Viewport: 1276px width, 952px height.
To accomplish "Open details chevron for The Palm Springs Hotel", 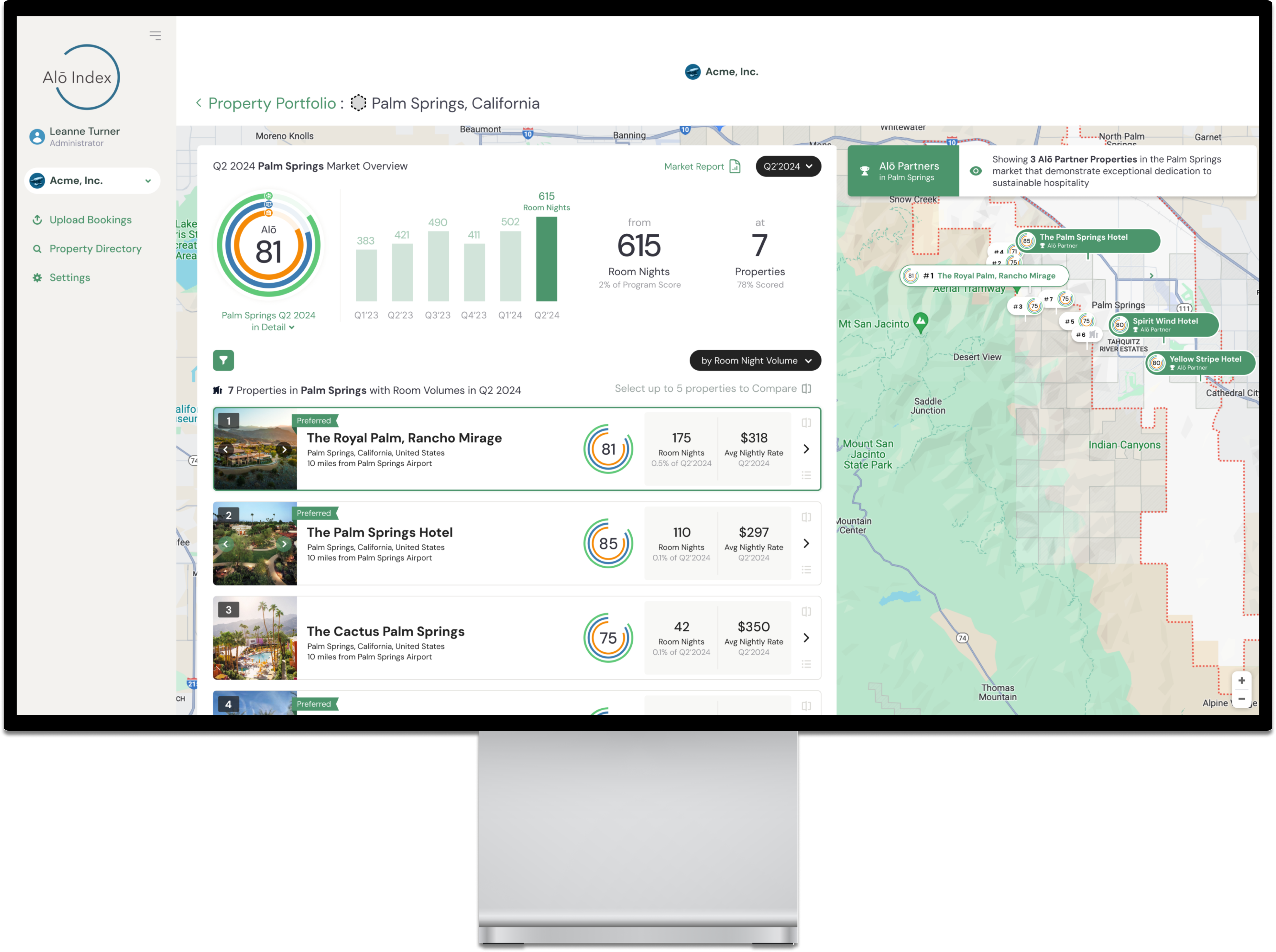I will coord(806,543).
